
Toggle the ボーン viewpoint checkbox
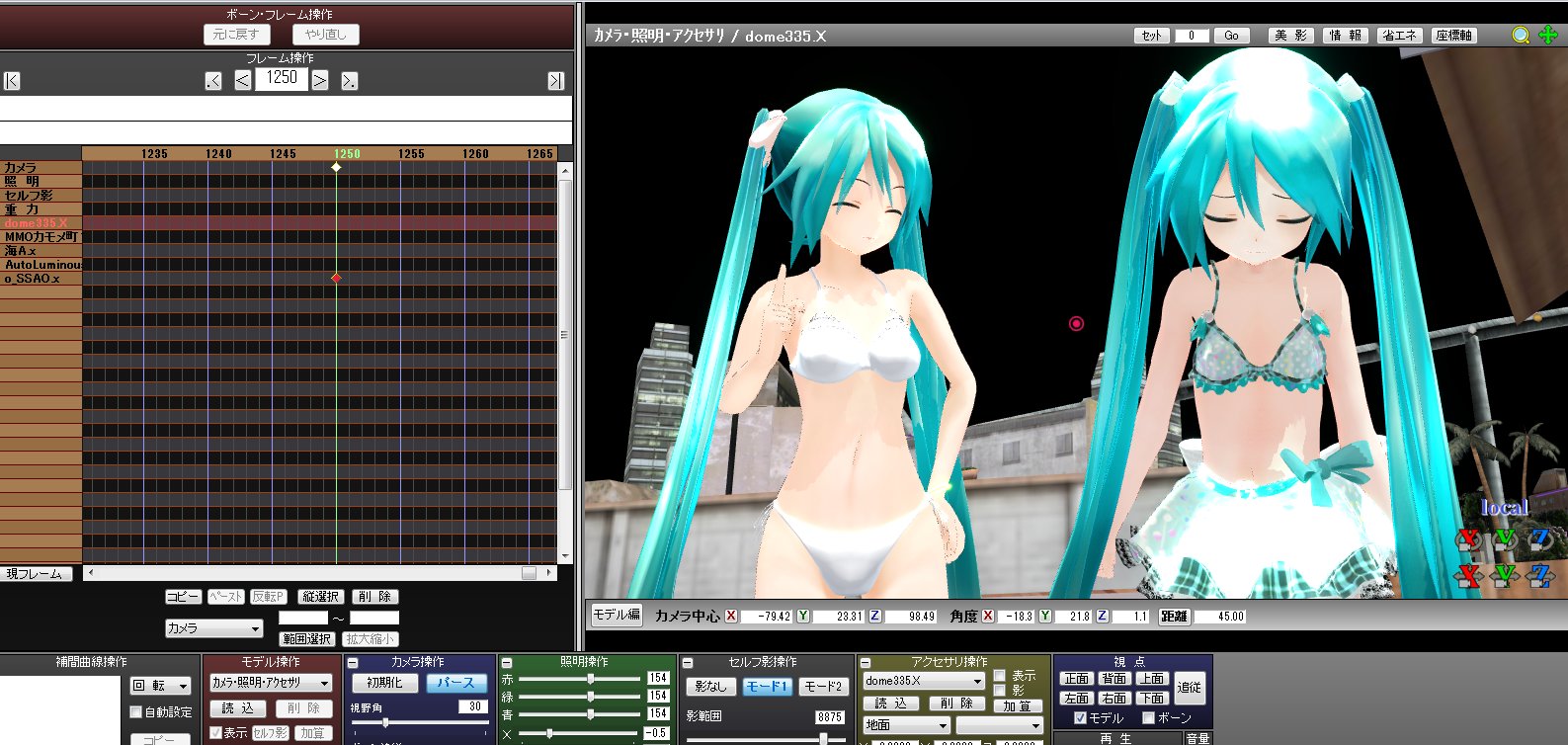pos(1148,717)
